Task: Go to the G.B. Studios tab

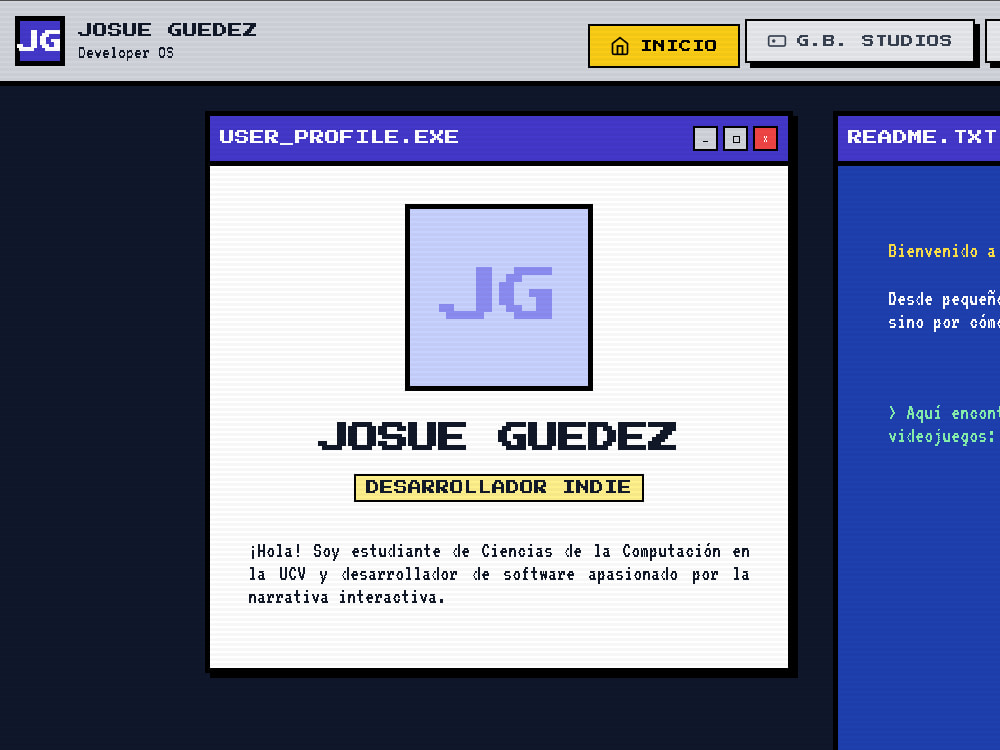Action: click(x=860, y=41)
